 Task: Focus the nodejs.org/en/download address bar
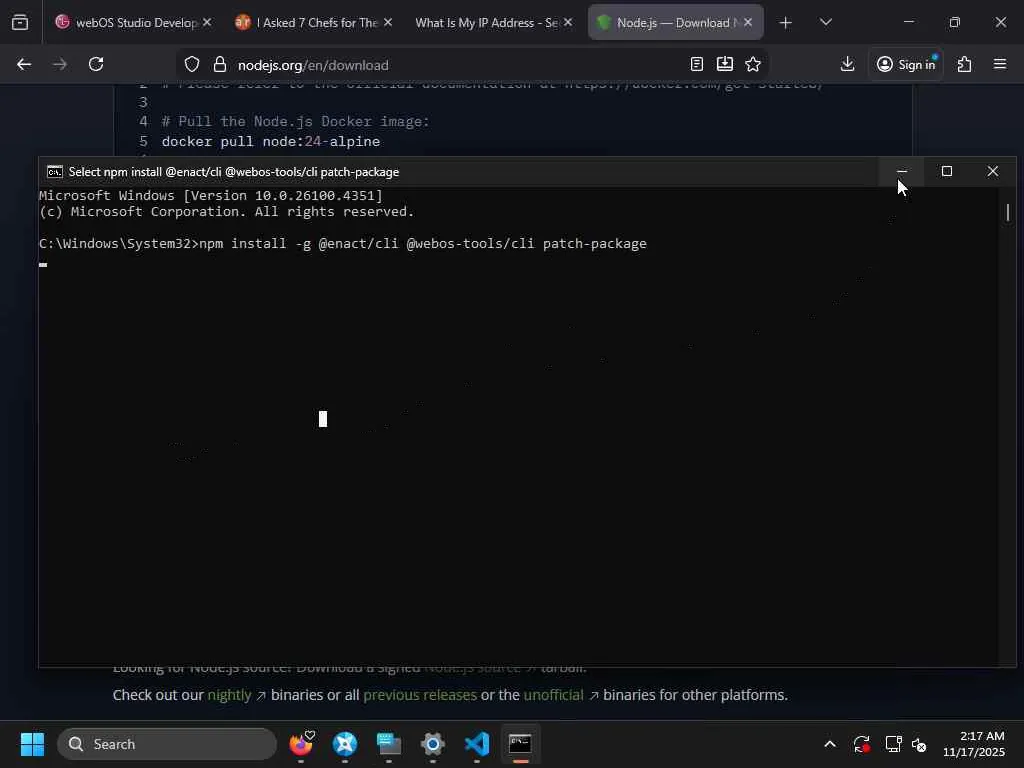(457, 65)
